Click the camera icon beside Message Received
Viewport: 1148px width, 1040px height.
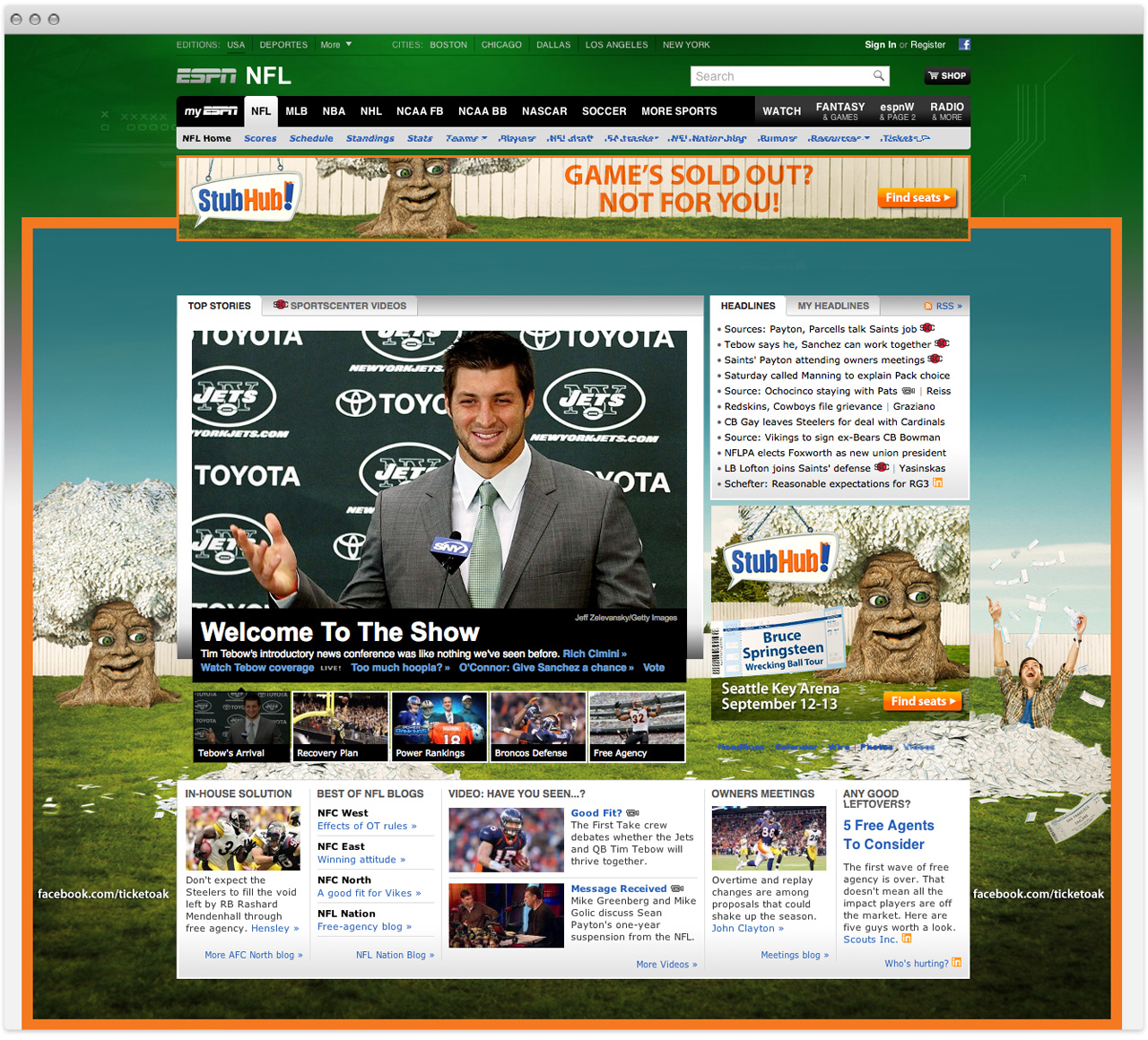tap(677, 888)
